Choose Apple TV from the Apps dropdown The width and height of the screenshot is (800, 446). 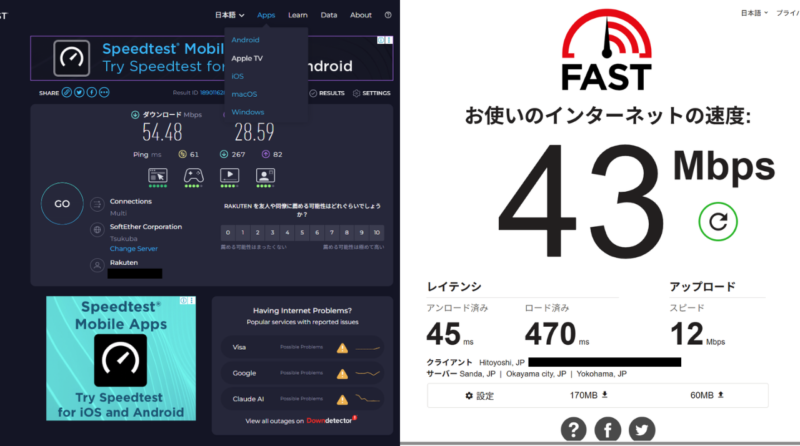[247, 58]
